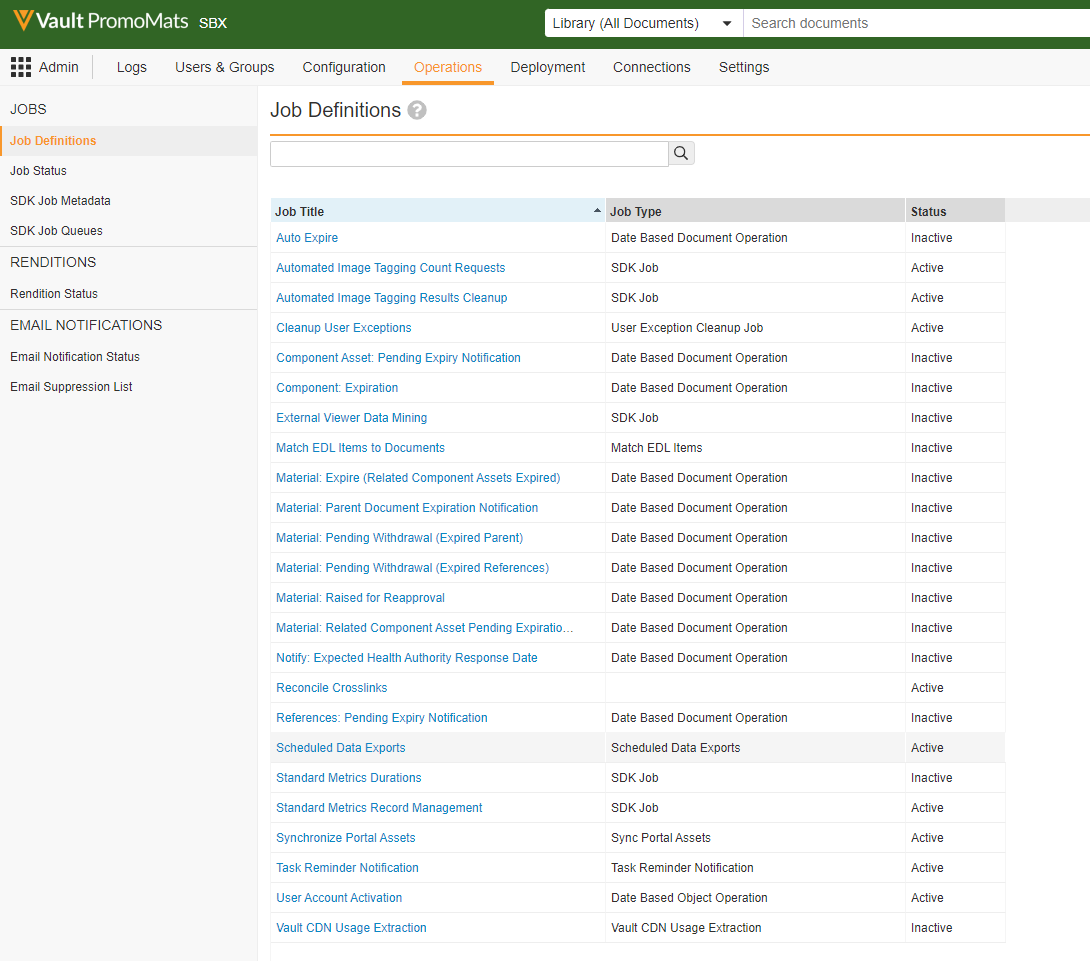Sort by the Status column header
Image resolution: width=1090 pixels, height=961 pixels.
[x=928, y=211]
